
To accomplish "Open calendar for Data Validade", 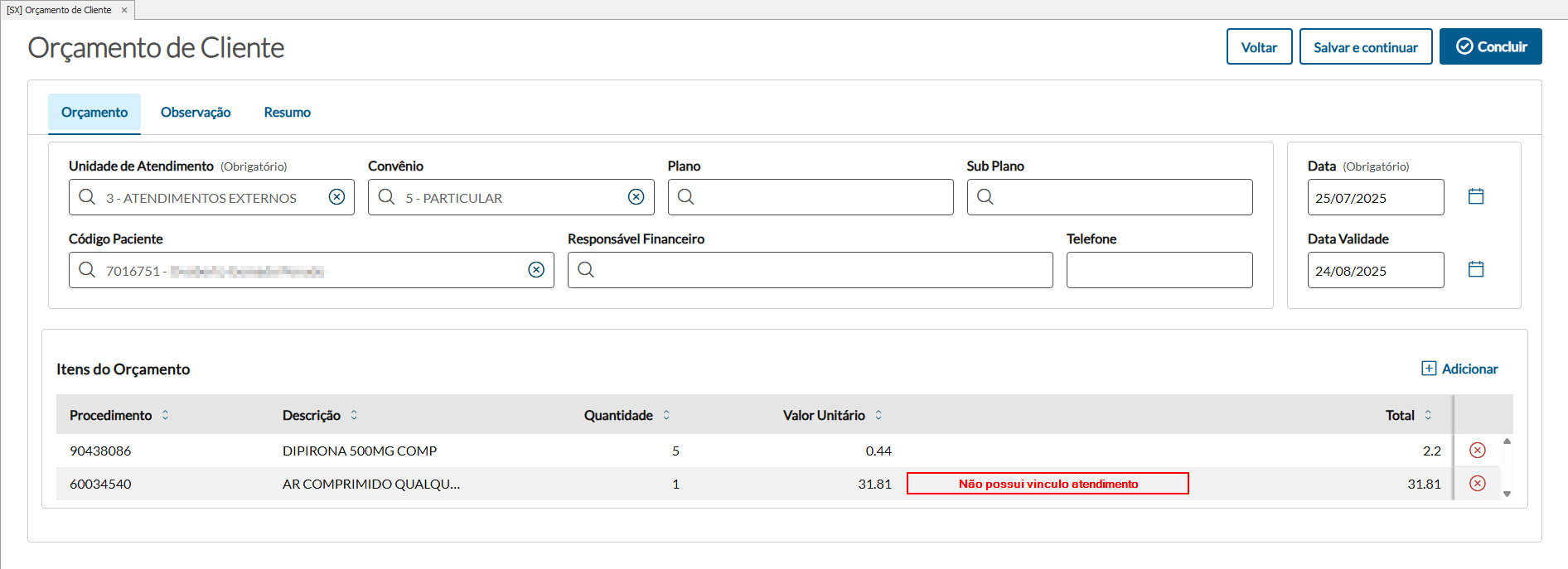I will (x=1476, y=270).
